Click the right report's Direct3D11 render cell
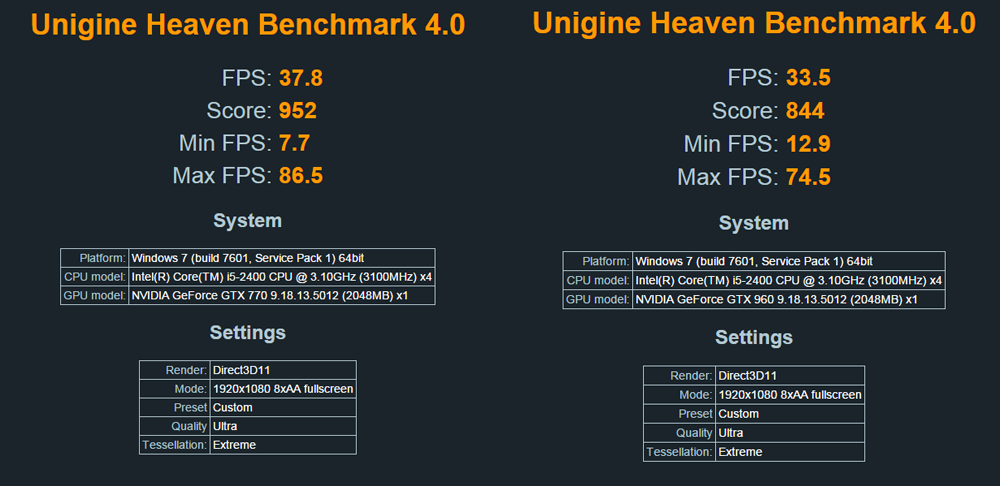Image resolution: width=1000 pixels, height=486 pixels. pos(790,376)
